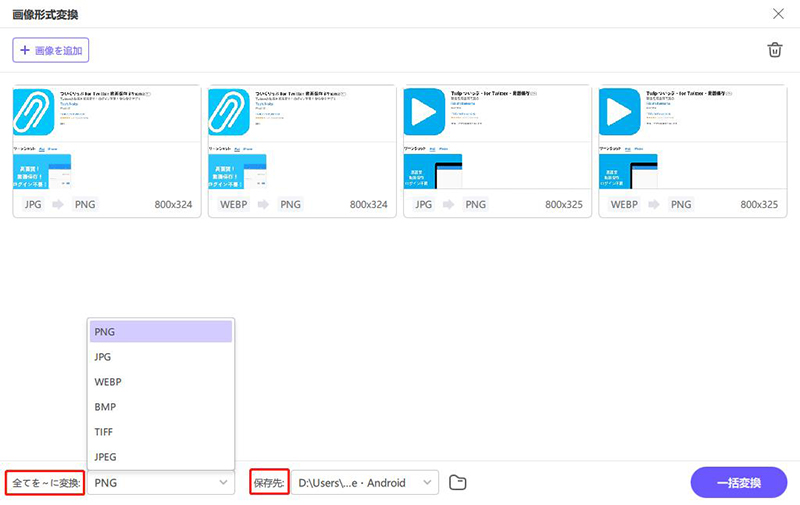Click the PNG target label on fourth card
800x505 pixels.
pos(680,204)
